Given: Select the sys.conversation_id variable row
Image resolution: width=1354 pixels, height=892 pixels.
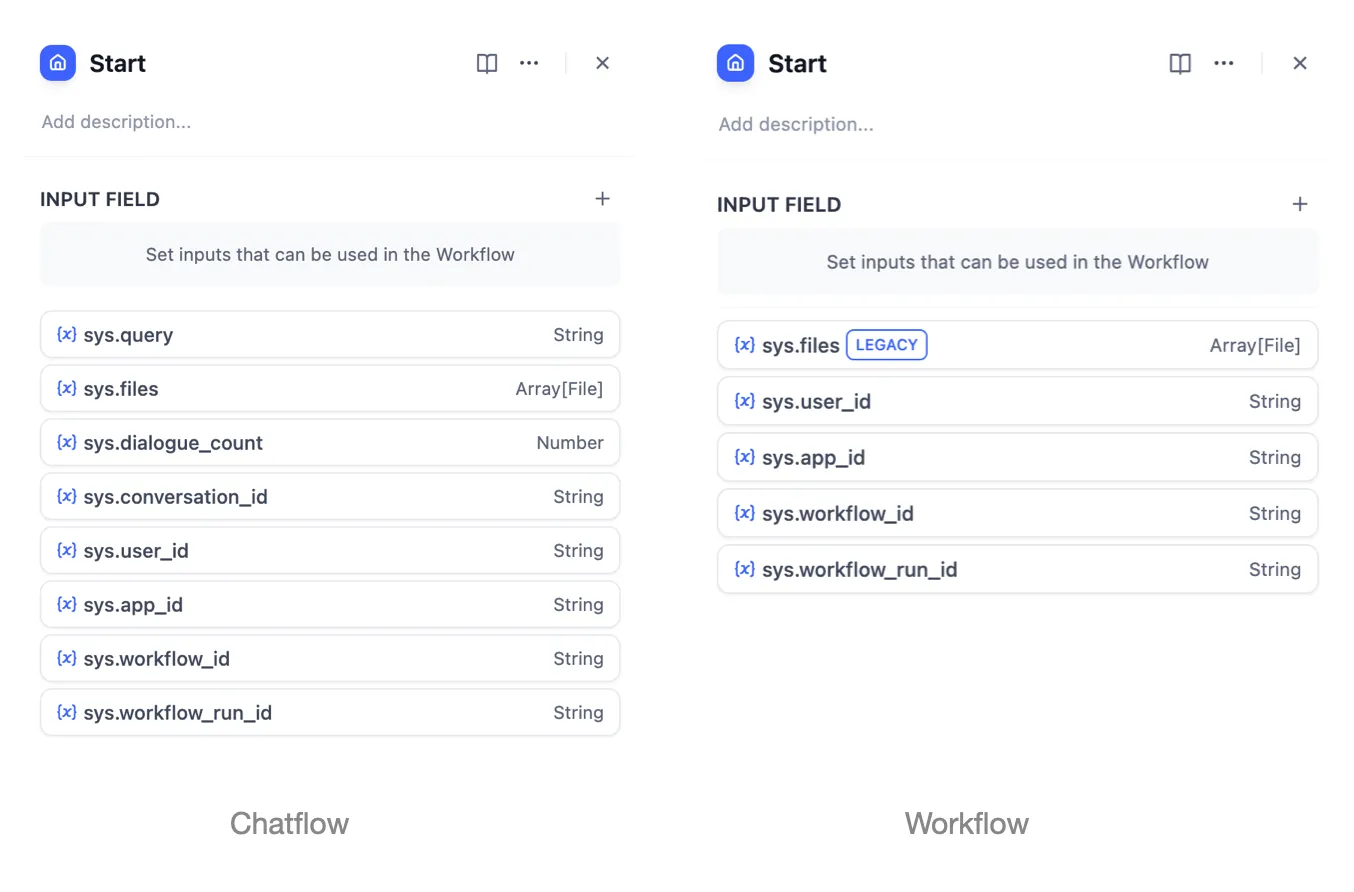Looking at the screenshot, I should coord(330,497).
